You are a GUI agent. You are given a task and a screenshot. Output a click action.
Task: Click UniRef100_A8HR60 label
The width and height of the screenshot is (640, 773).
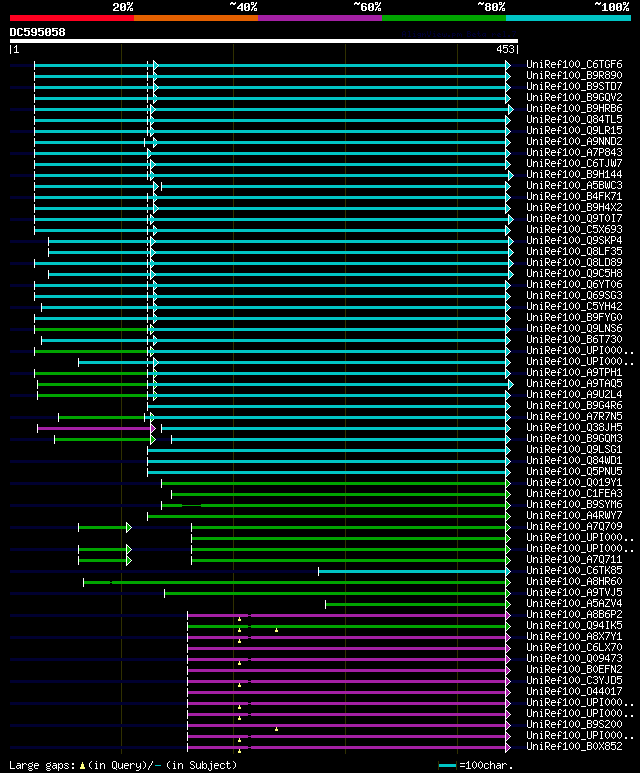coord(574,581)
